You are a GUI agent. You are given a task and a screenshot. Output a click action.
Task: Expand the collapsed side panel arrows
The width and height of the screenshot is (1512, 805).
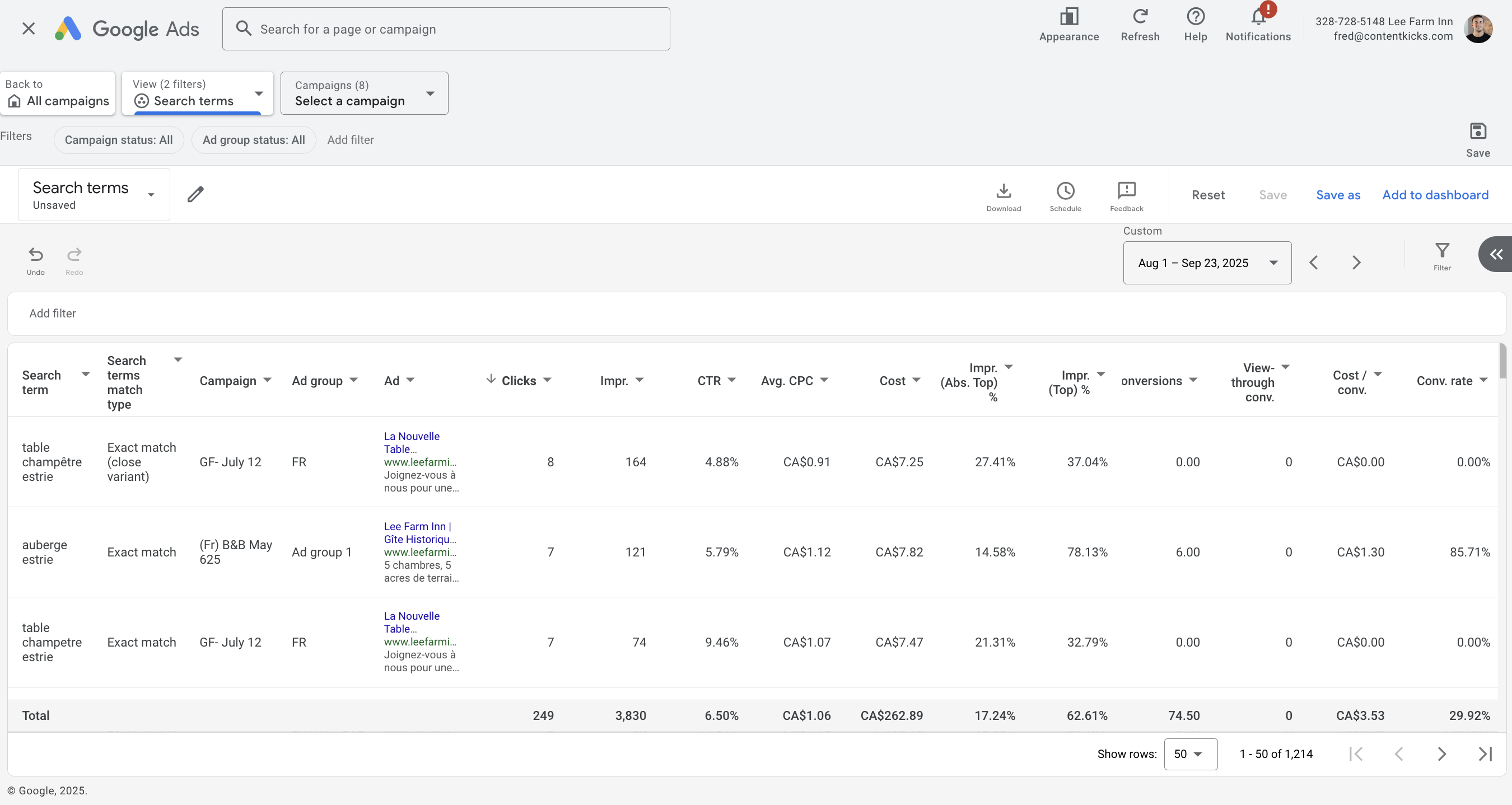1496,254
